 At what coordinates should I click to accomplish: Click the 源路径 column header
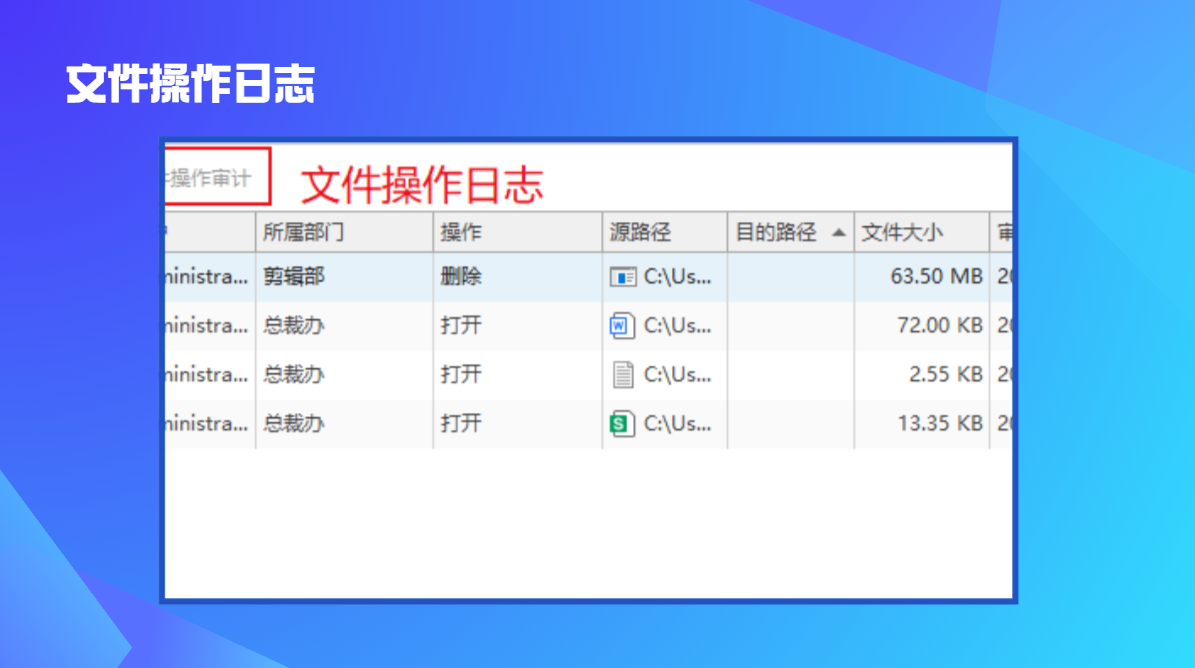click(x=640, y=233)
